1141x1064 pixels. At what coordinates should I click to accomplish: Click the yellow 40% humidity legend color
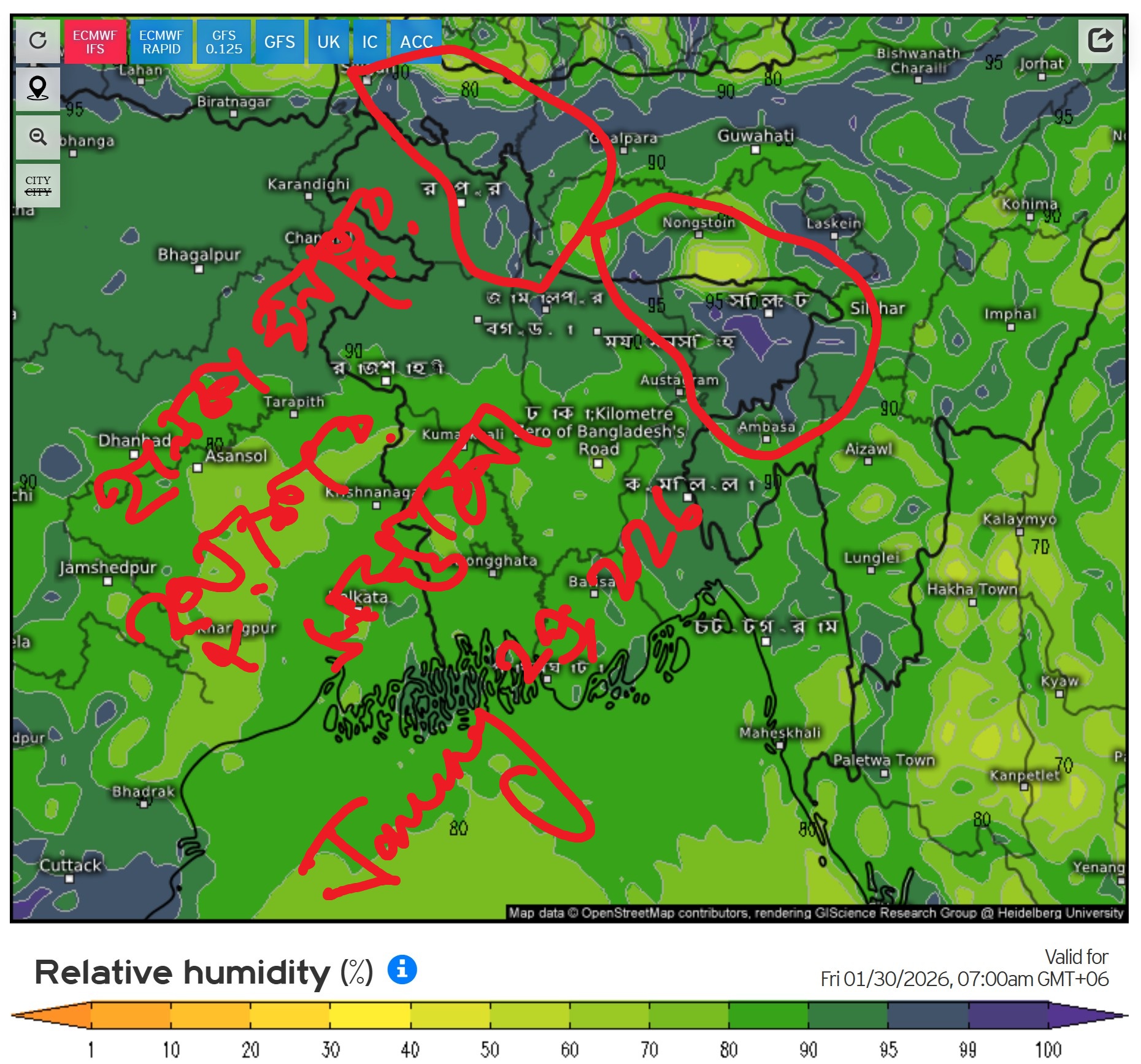371,1016
